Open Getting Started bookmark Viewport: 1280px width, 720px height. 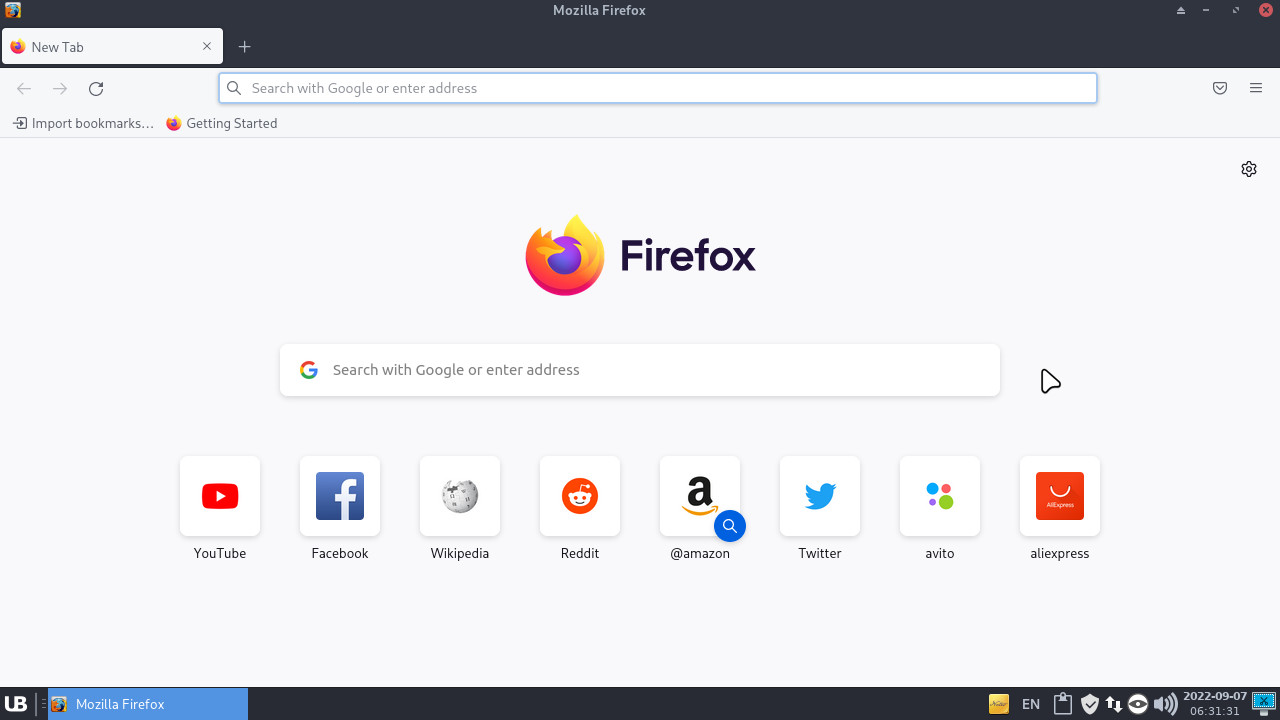pyautogui.click(x=222, y=123)
